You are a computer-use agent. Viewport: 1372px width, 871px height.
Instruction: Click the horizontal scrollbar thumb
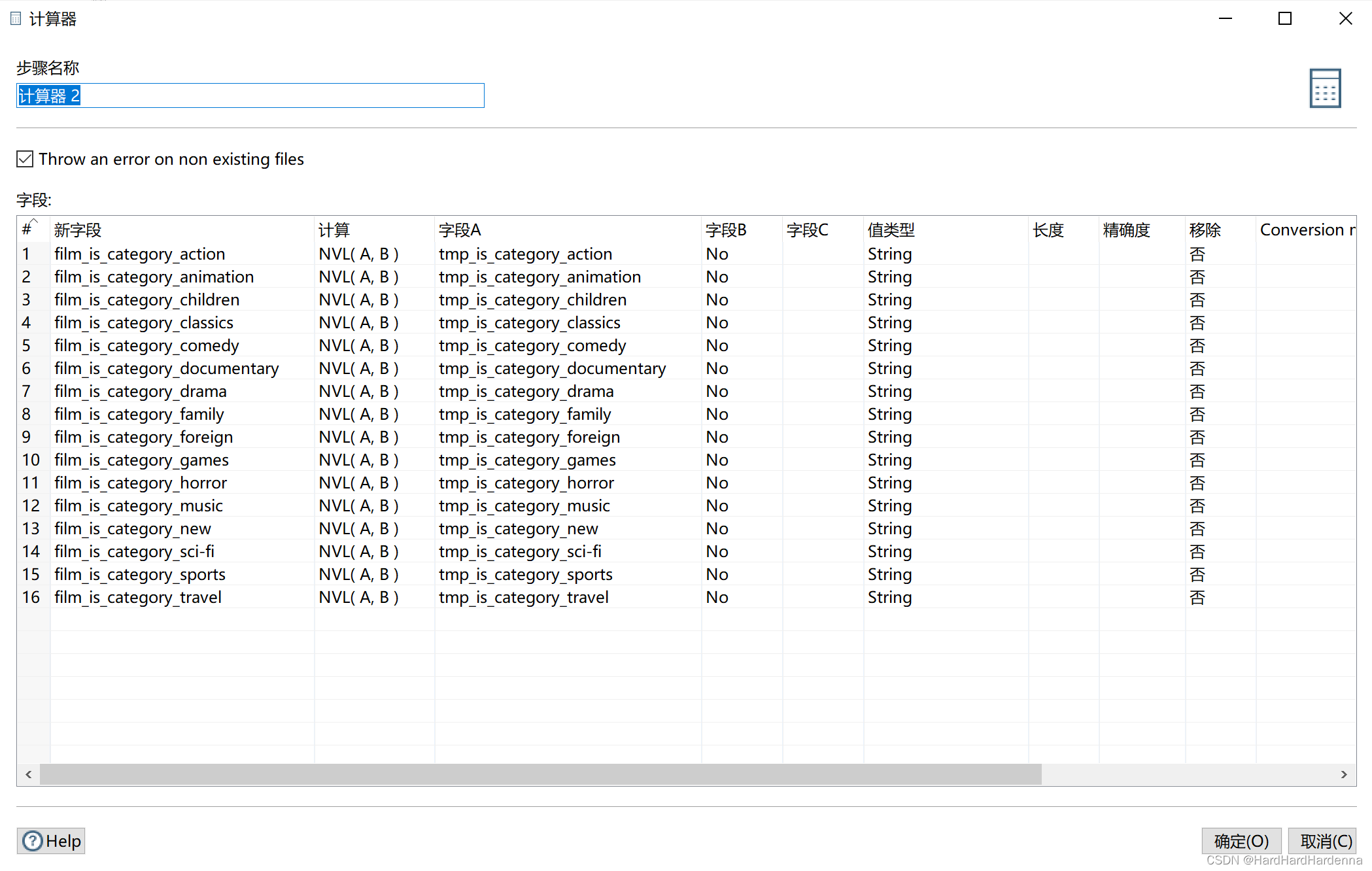click(x=540, y=774)
